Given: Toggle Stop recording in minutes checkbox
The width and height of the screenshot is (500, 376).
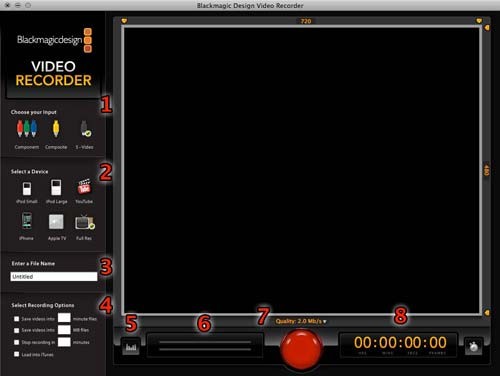Looking at the screenshot, I should 16,342.
